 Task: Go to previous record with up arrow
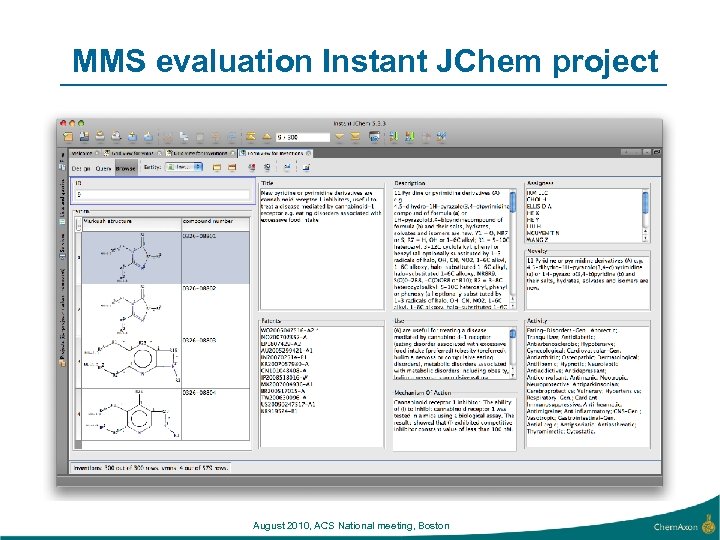[266, 137]
